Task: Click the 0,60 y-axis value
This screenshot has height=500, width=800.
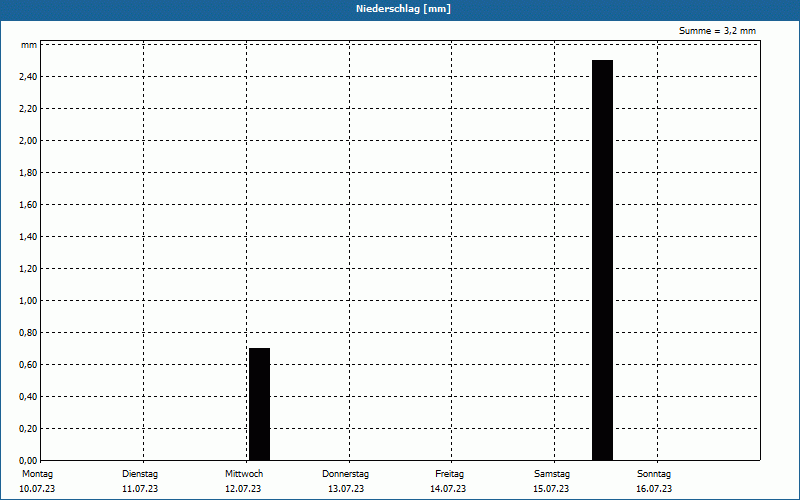Action: (28, 365)
